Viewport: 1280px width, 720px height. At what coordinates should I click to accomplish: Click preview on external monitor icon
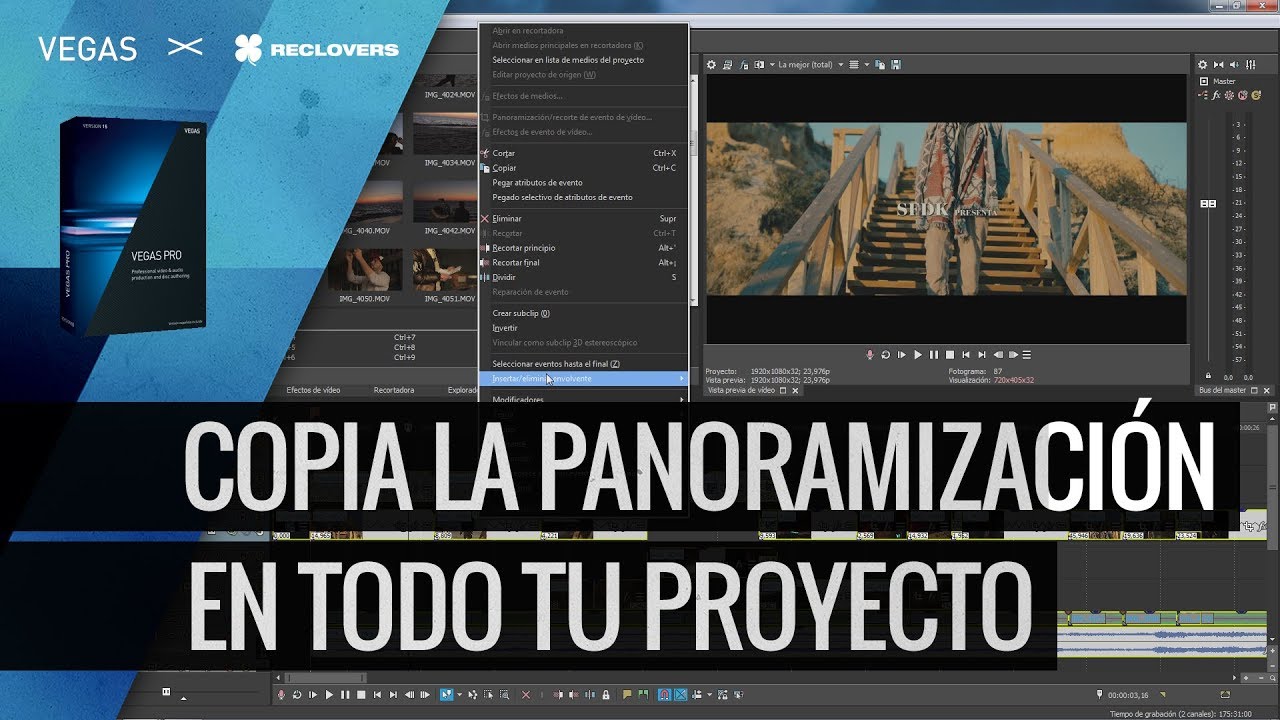click(728, 65)
